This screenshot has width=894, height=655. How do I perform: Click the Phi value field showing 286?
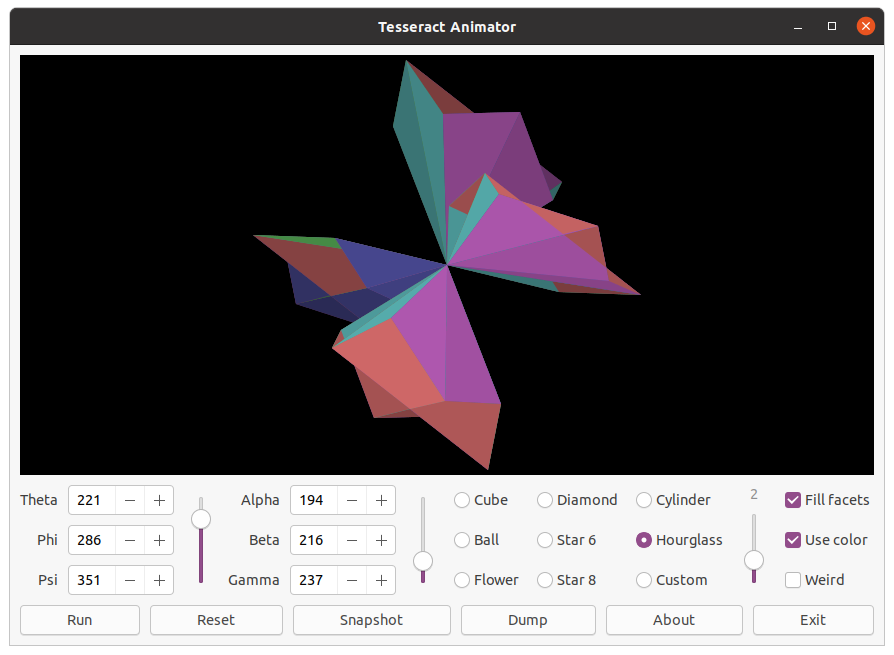click(92, 540)
